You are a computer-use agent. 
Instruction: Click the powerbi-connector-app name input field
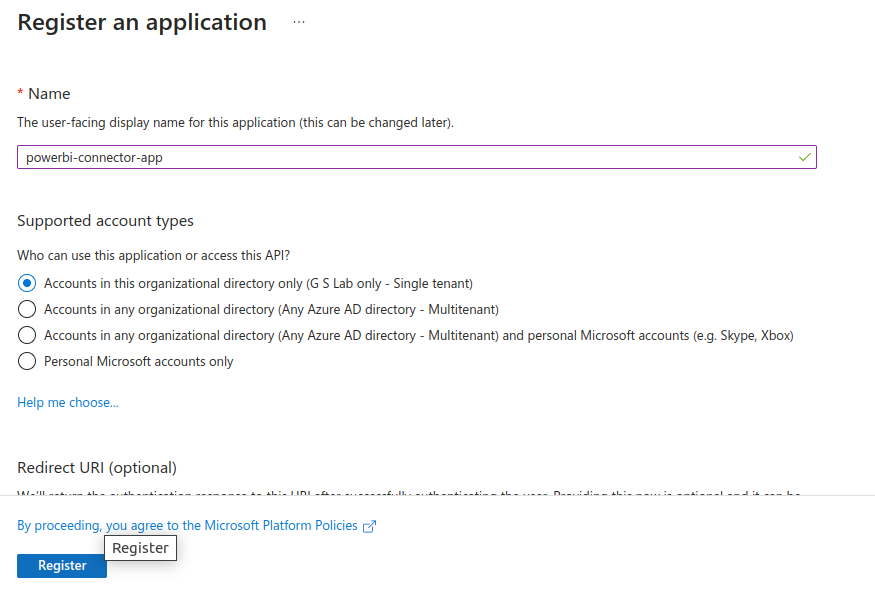click(417, 157)
